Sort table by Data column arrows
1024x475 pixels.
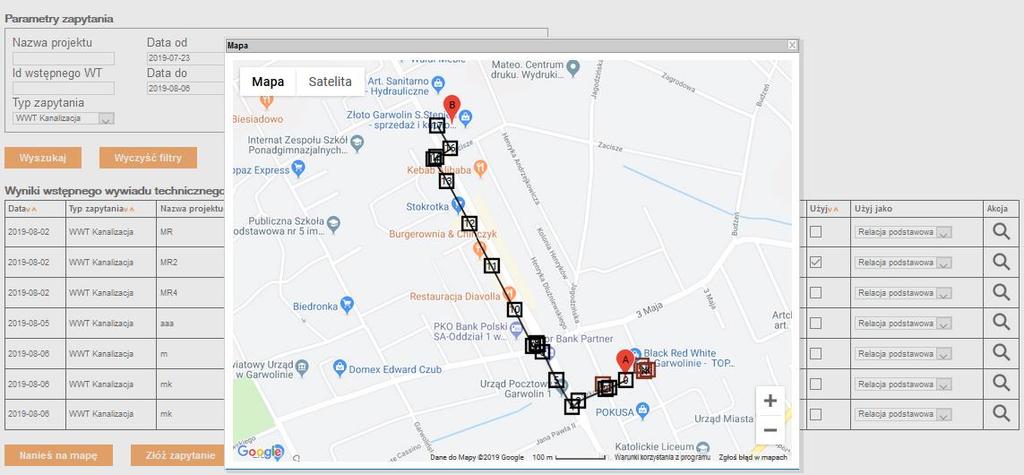coord(32,209)
